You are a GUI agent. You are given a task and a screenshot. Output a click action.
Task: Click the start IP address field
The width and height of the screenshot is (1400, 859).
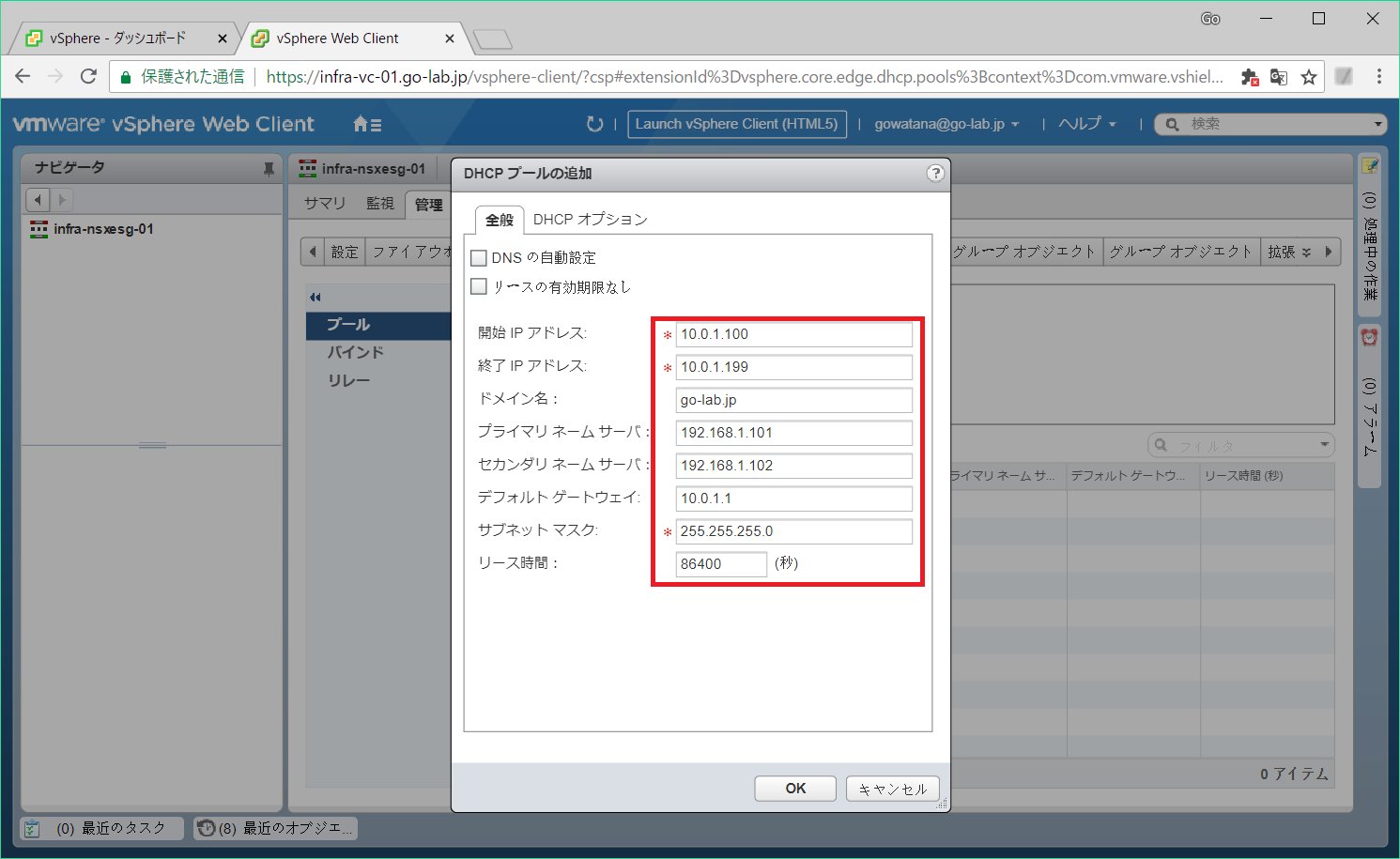tap(794, 334)
